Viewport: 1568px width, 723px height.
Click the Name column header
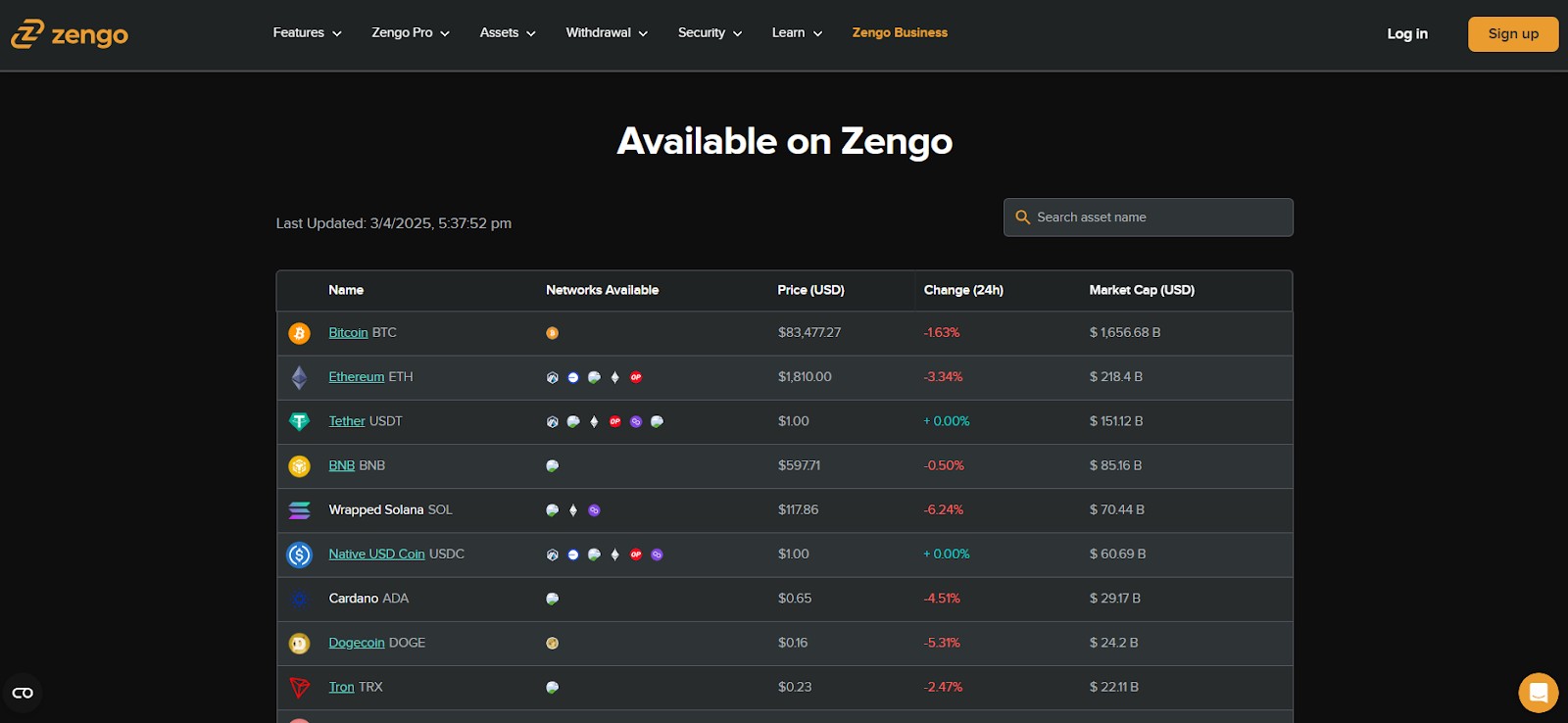[x=346, y=290]
